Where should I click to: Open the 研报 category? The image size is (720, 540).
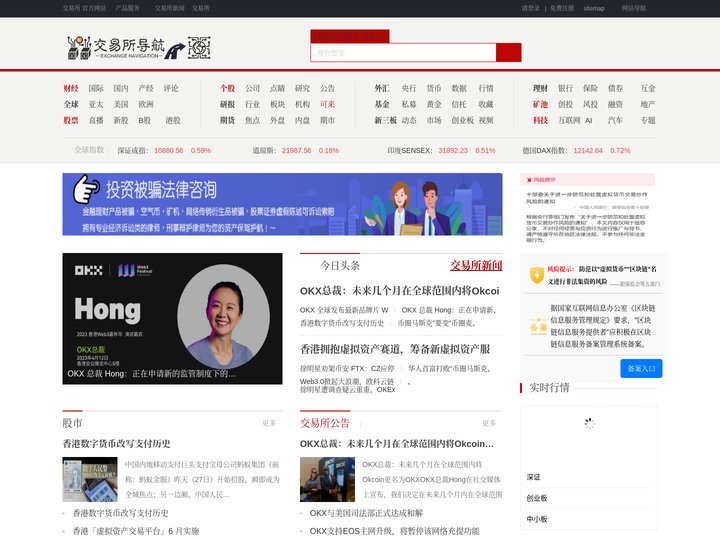[x=227, y=104]
